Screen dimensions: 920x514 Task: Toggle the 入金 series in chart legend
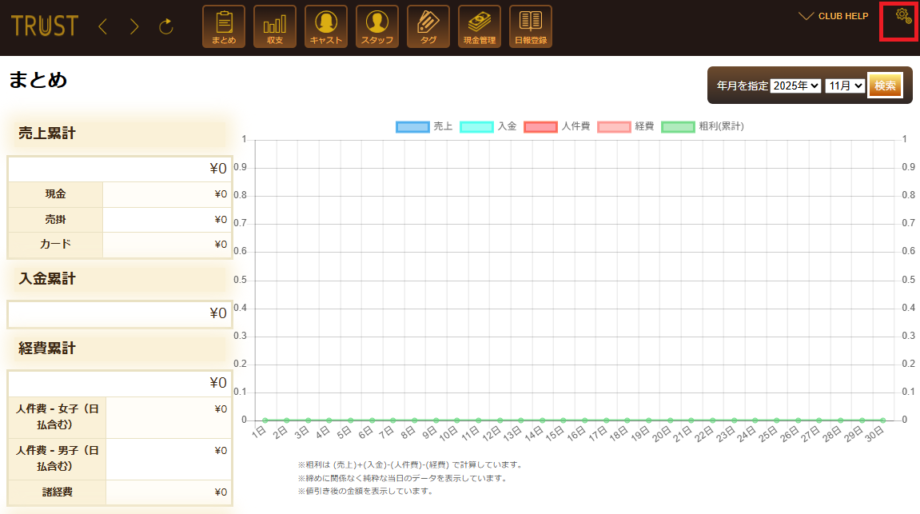pyautogui.click(x=488, y=127)
